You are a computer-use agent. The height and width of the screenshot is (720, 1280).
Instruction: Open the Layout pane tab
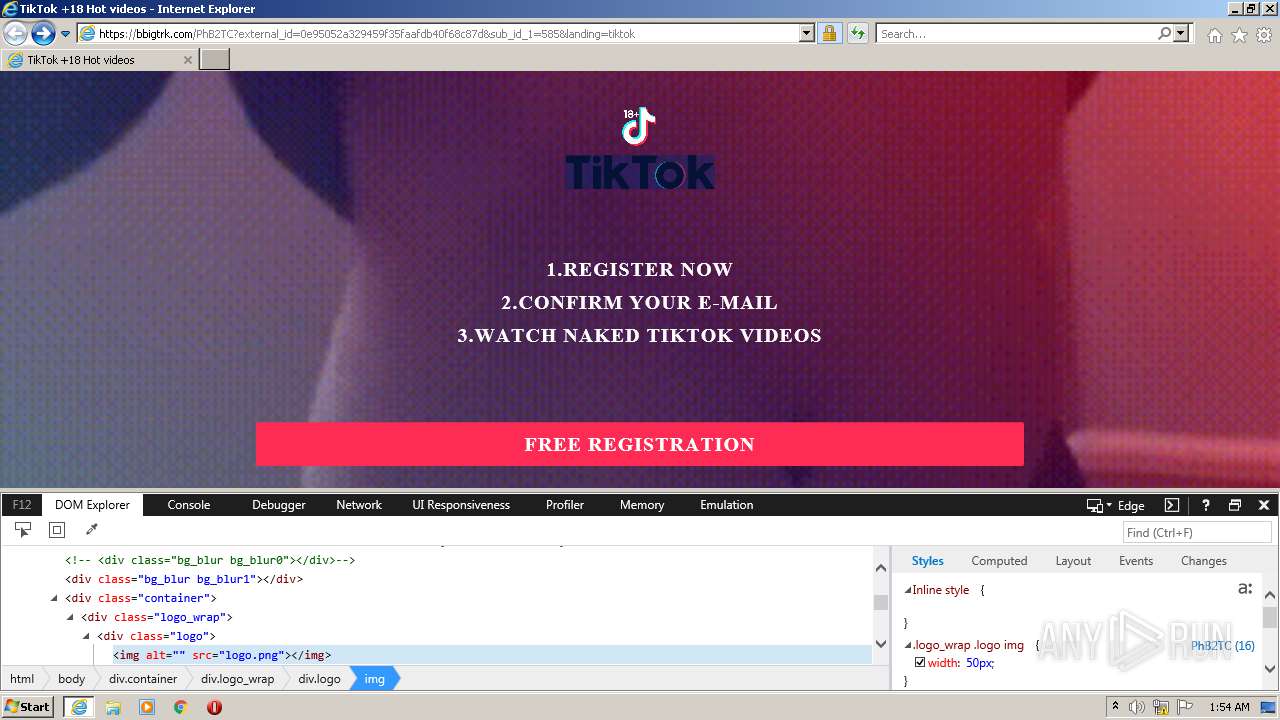point(1073,561)
